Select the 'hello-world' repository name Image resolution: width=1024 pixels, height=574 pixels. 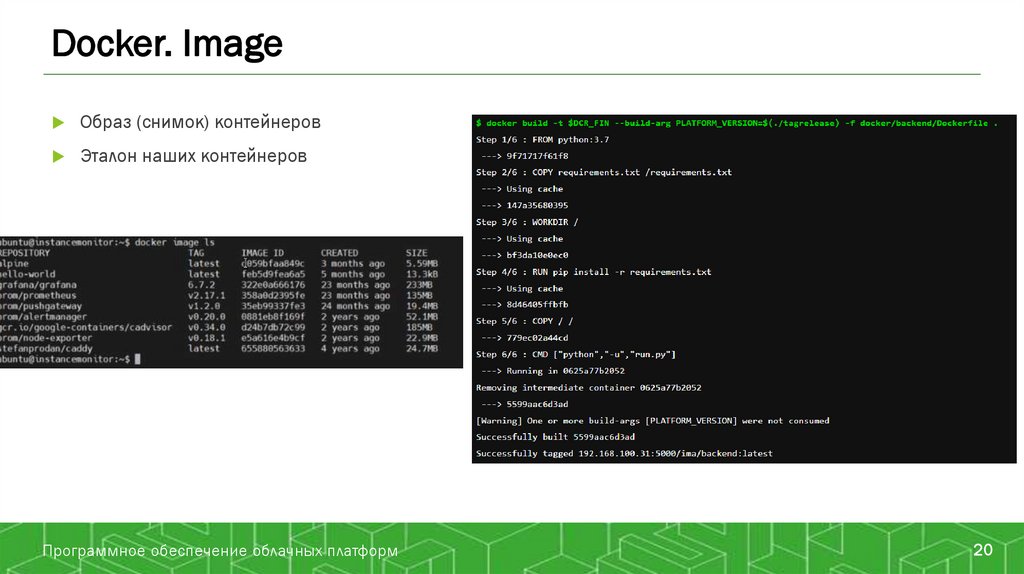(27, 274)
